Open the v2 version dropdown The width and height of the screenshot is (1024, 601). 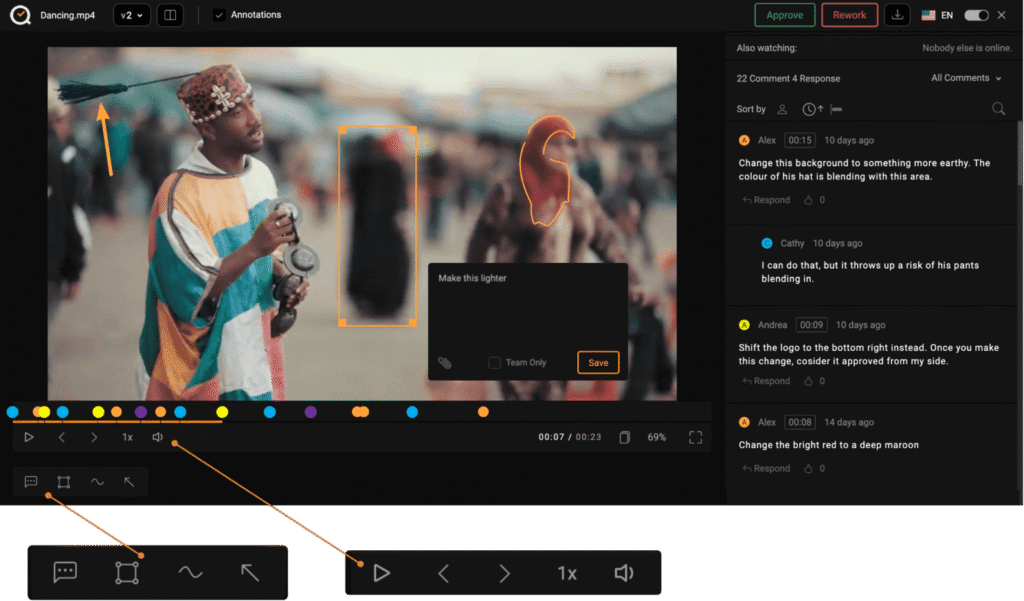(x=133, y=15)
